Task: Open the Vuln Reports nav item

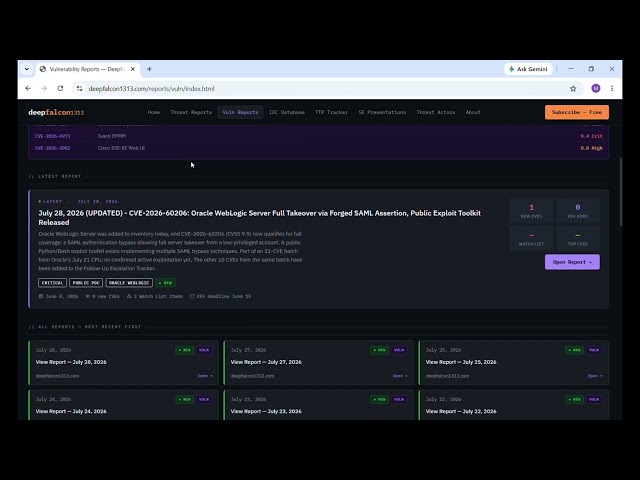Action: (x=240, y=112)
